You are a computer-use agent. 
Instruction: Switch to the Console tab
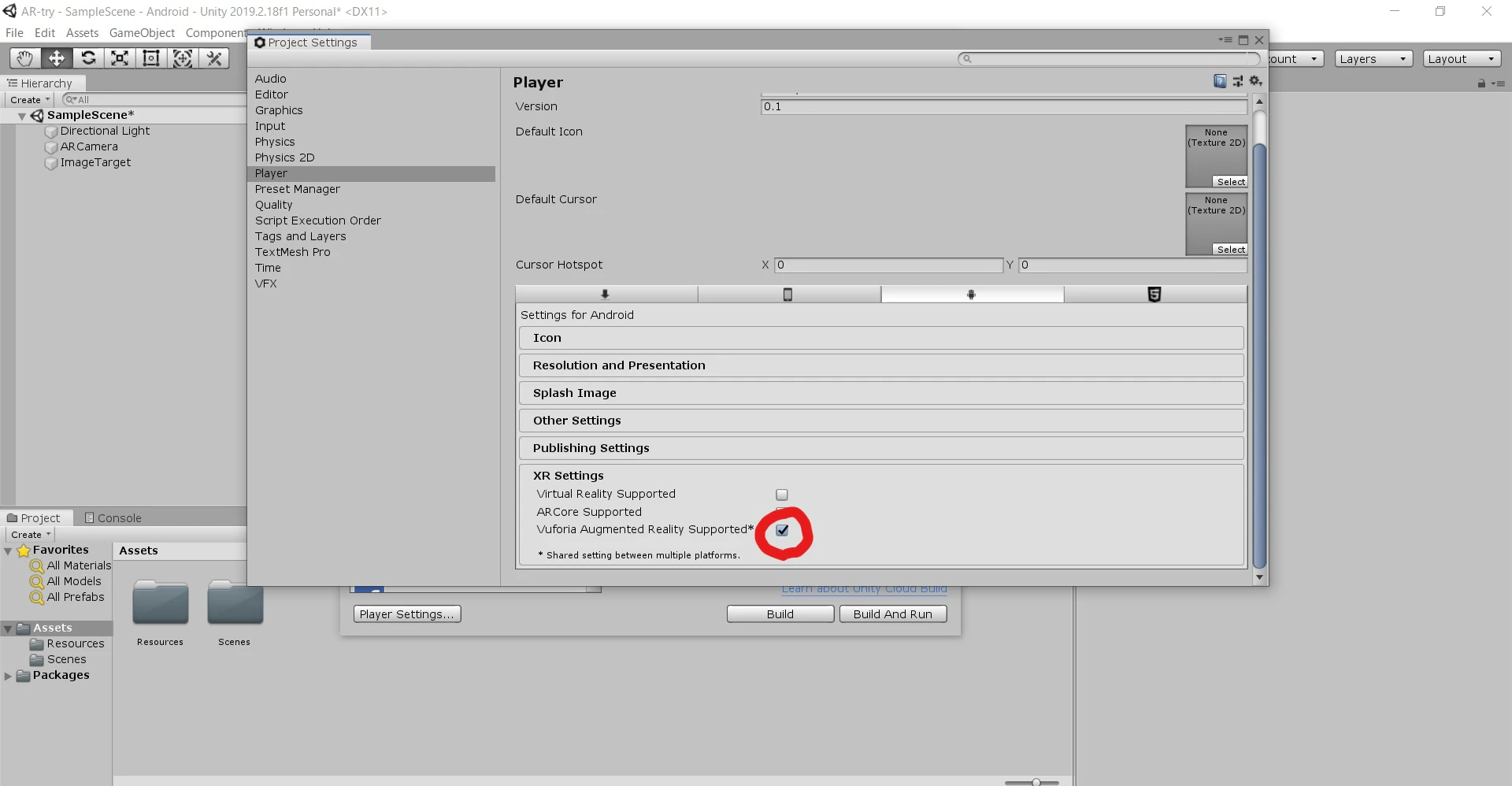113,518
